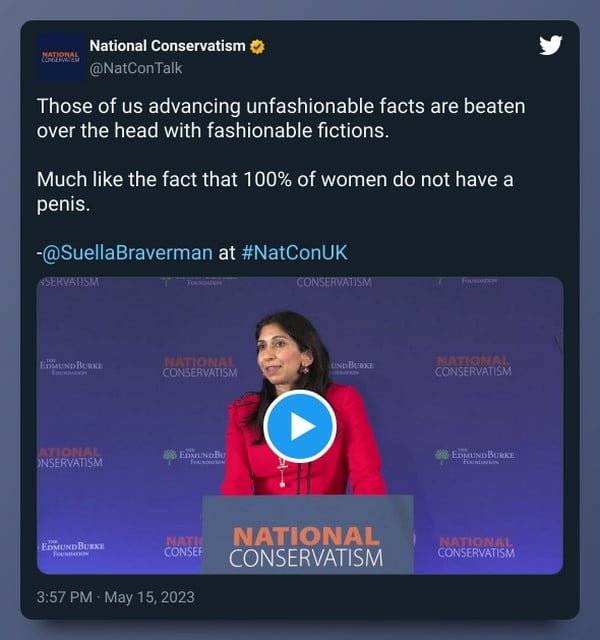Click the bottom-right National Conservatism backdrop logo
The width and height of the screenshot is (600, 640).
[476, 548]
